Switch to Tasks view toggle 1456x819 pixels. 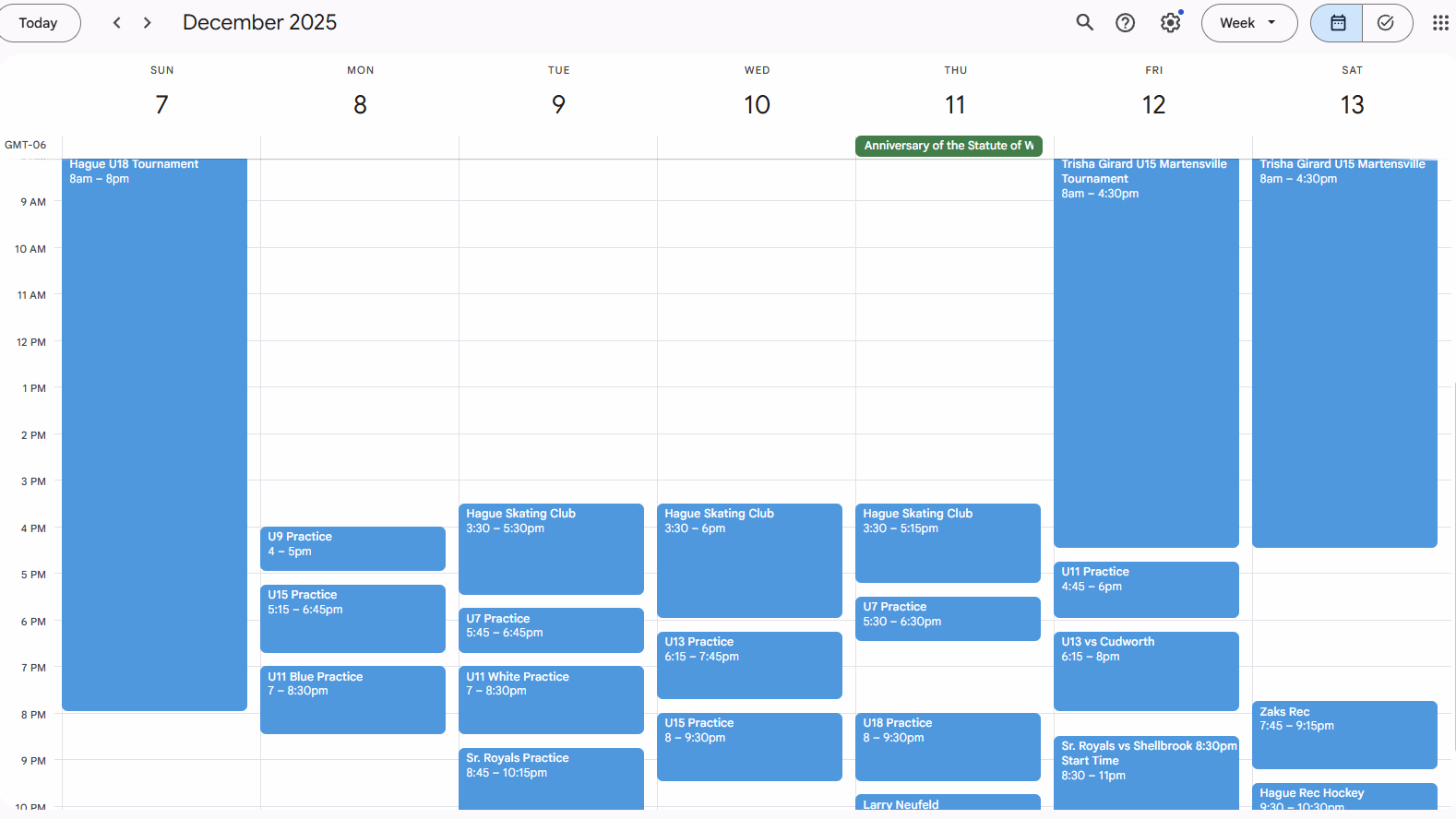point(1386,23)
